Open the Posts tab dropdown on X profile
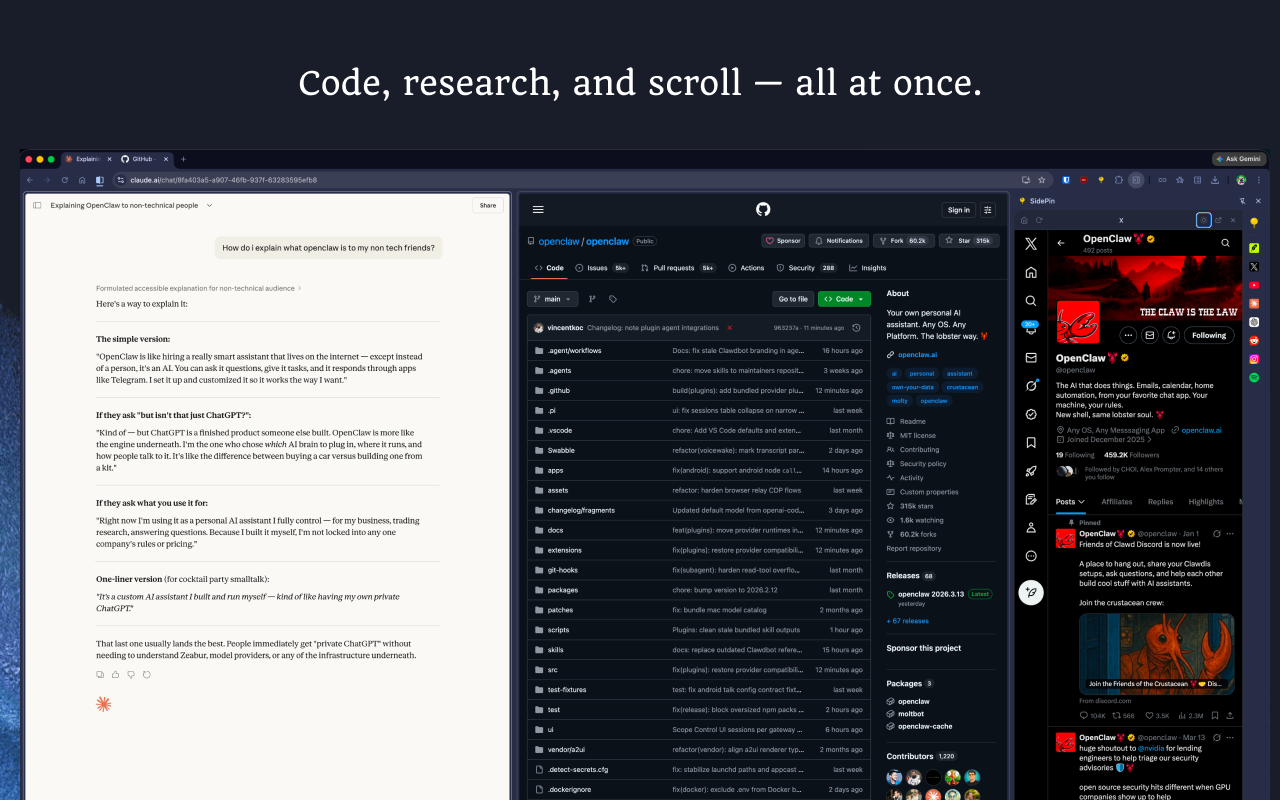 (1070, 502)
